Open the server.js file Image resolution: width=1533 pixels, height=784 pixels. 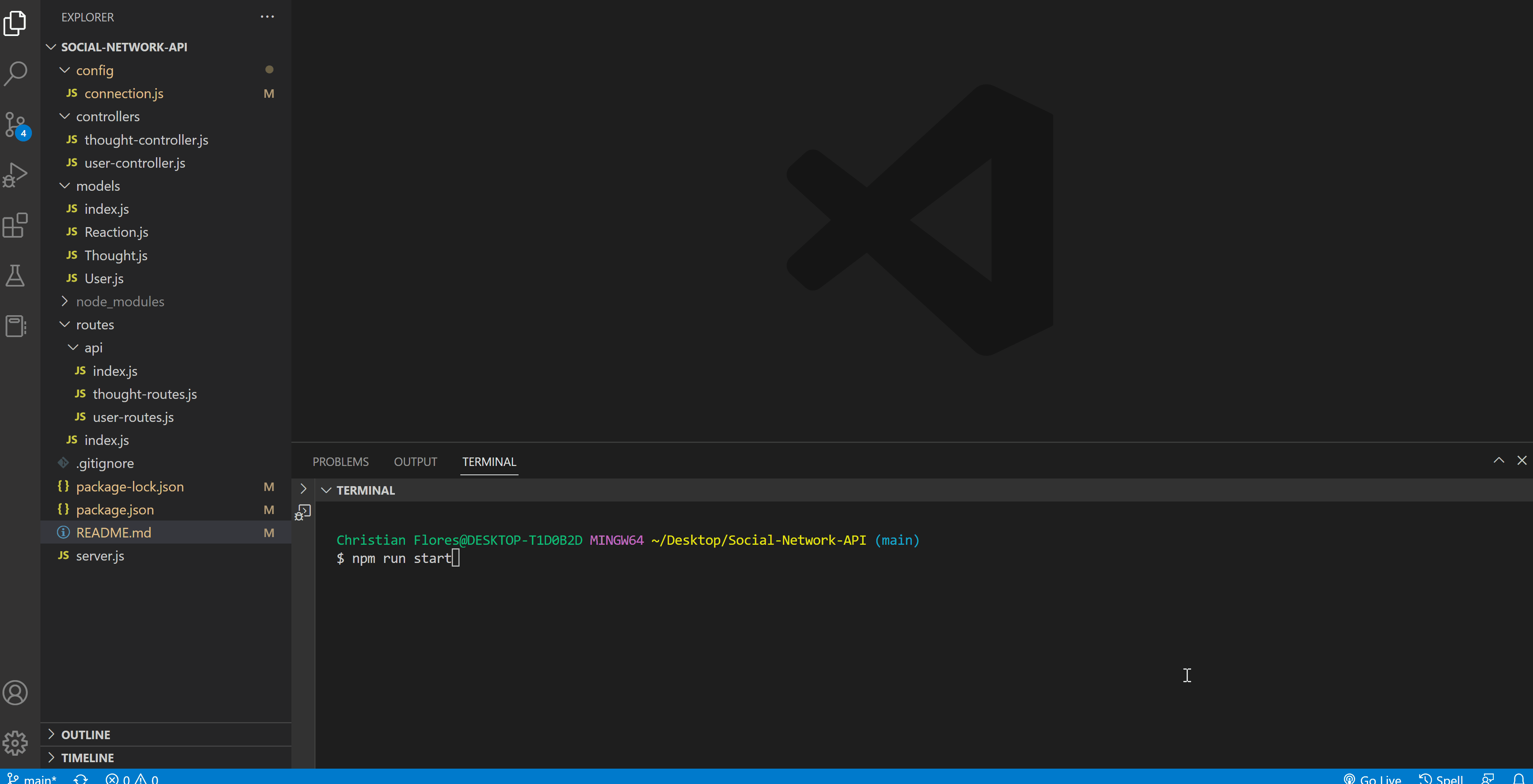(100, 556)
